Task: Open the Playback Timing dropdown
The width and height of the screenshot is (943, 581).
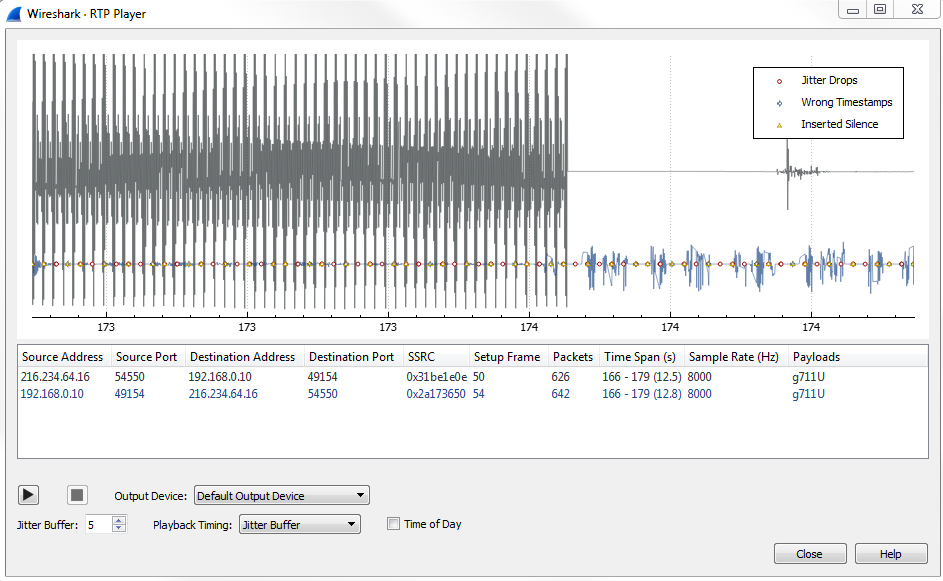Action: coord(299,524)
